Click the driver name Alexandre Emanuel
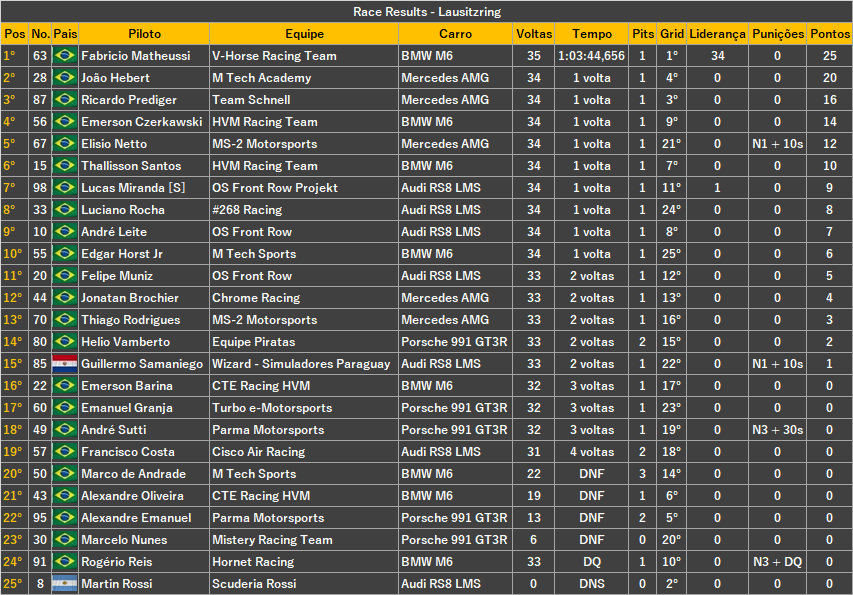This screenshot has width=853, height=595. click(136, 518)
